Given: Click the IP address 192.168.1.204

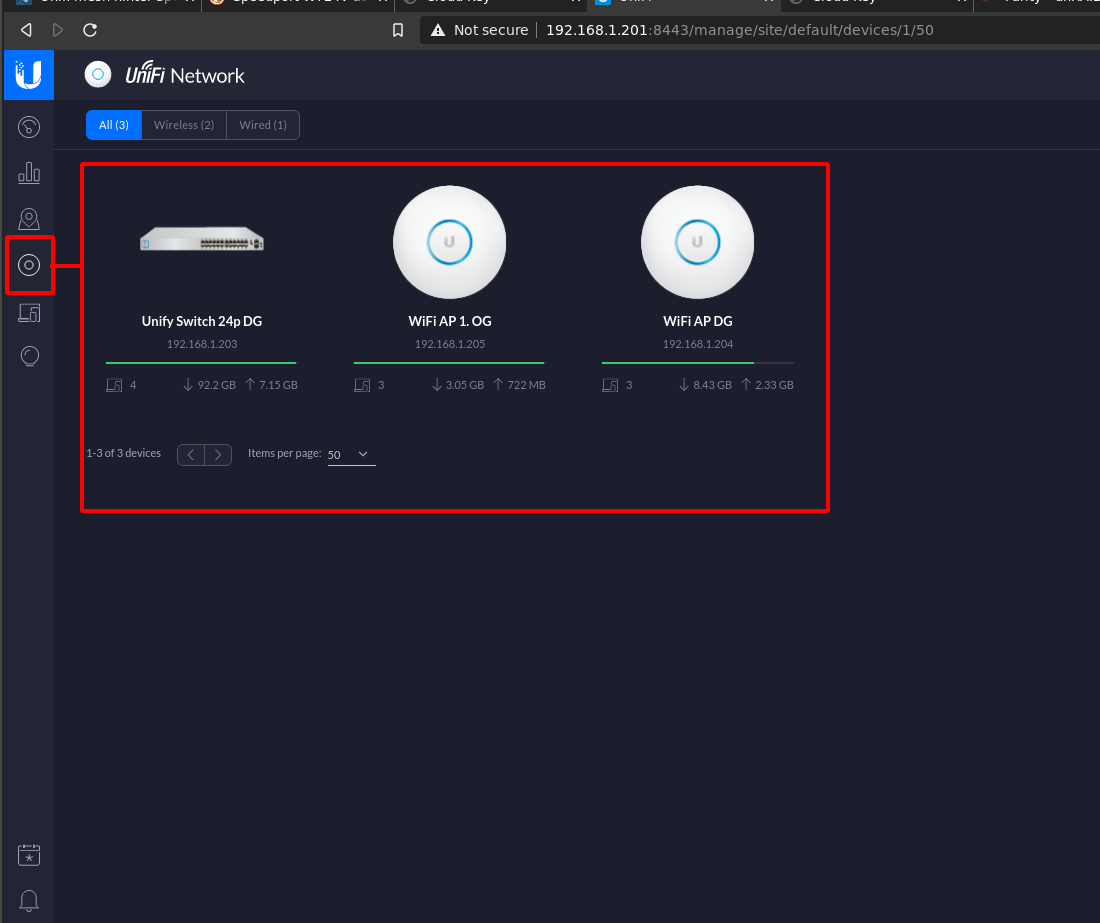Looking at the screenshot, I should tap(698, 344).
